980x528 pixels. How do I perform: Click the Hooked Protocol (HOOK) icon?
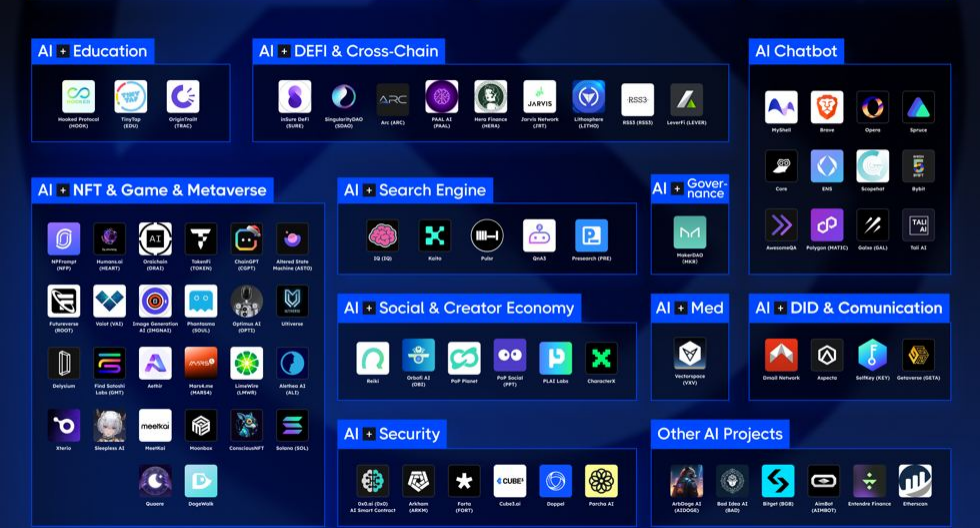point(78,97)
